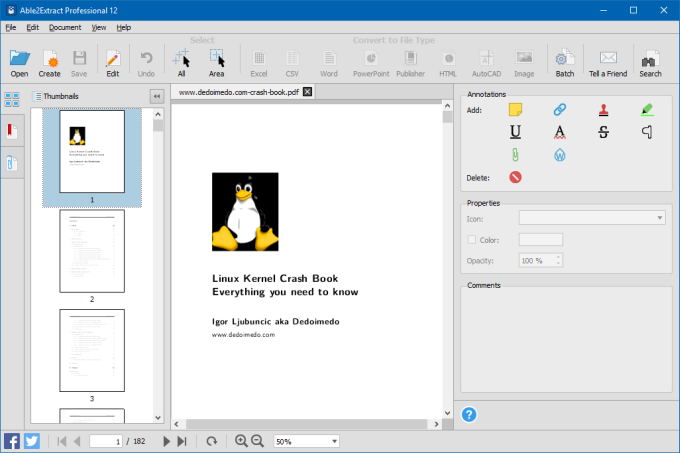Viewport: 680px width, 453px height.
Task: Click the Open folder icon in toolbar
Action: click(19, 58)
